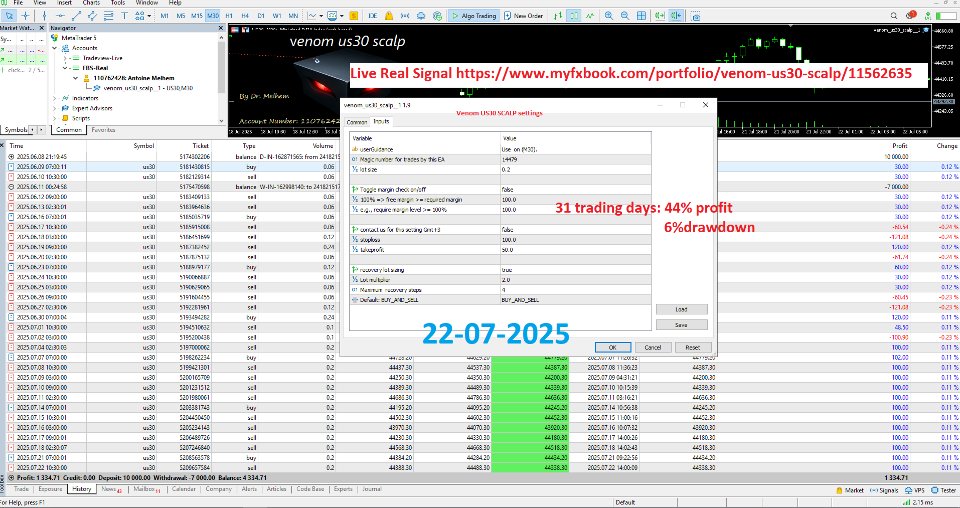This screenshot has width=960, height=508.
Task: Switch to the Common tab in dialog
Action: (x=357, y=122)
